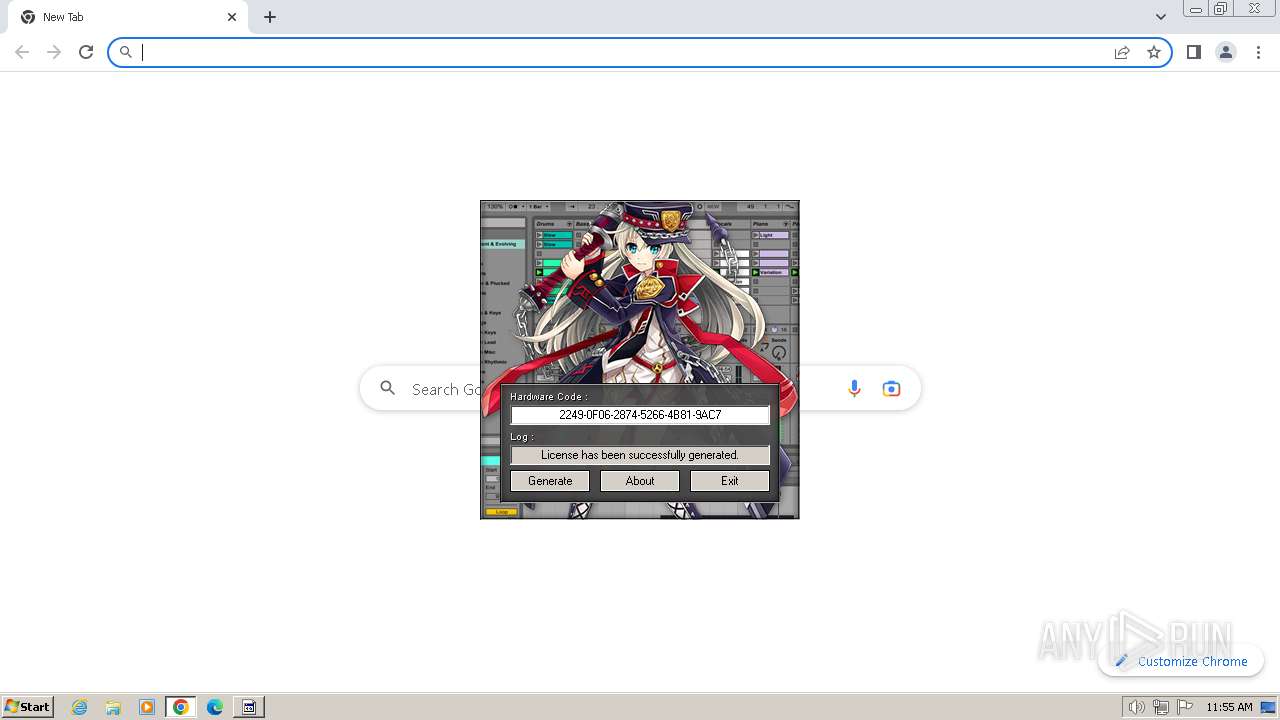Open Chrome side panel
This screenshot has width=1280, height=720.
point(1194,52)
